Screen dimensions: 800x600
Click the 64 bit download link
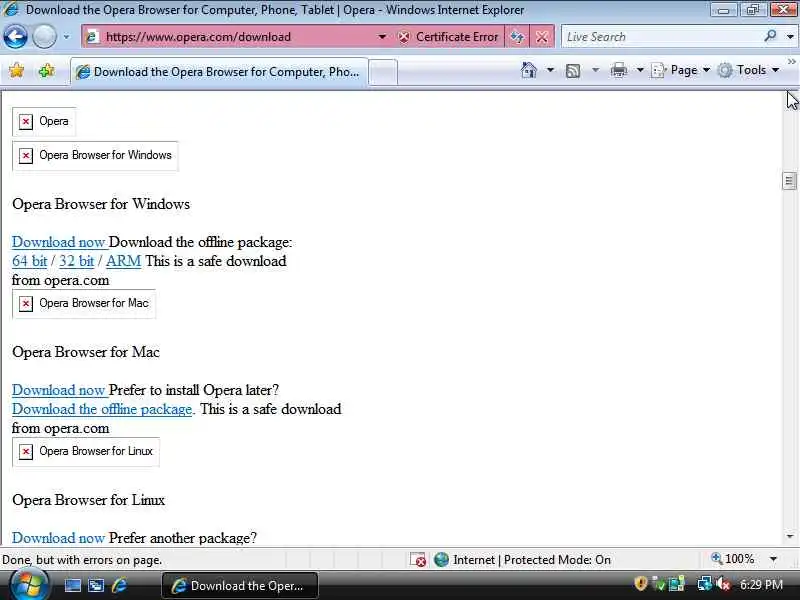(30, 261)
